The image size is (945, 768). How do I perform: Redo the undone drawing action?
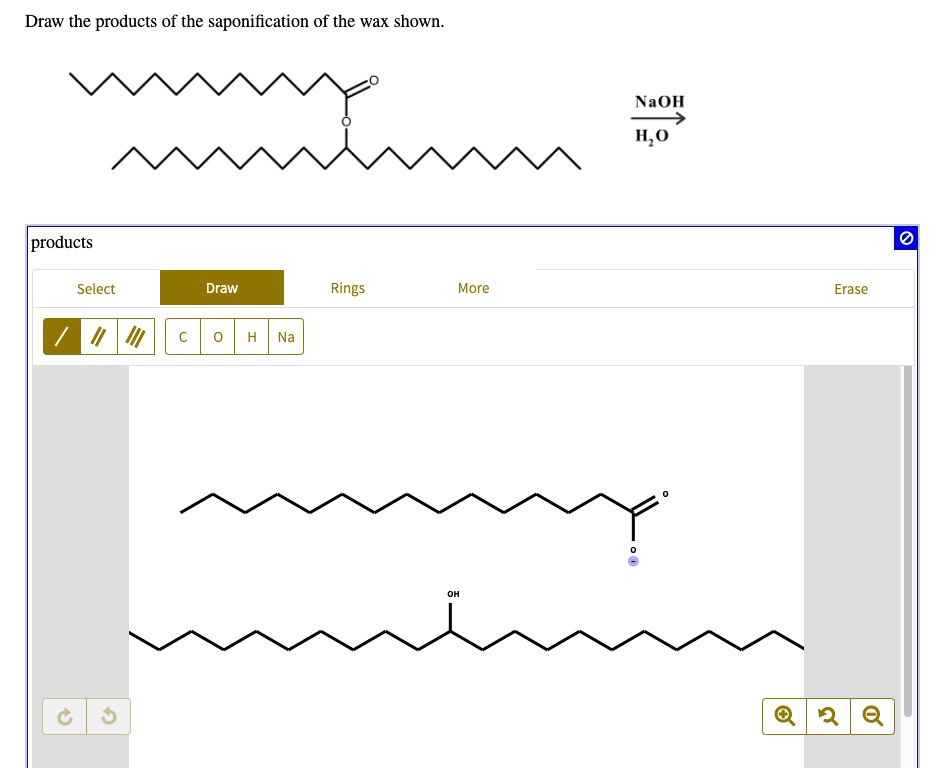[64, 716]
